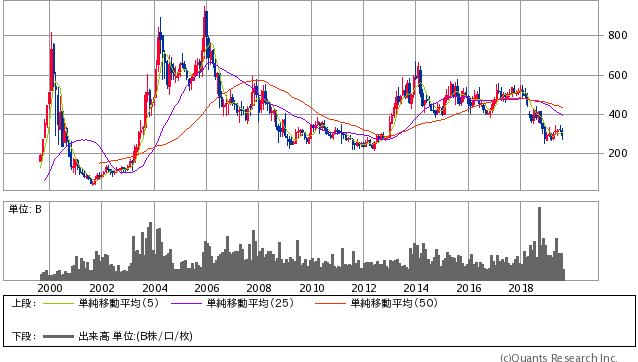Click the Quants Research Inc. copyright text
The width and height of the screenshot is (638, 362).
tap(558, 358)
